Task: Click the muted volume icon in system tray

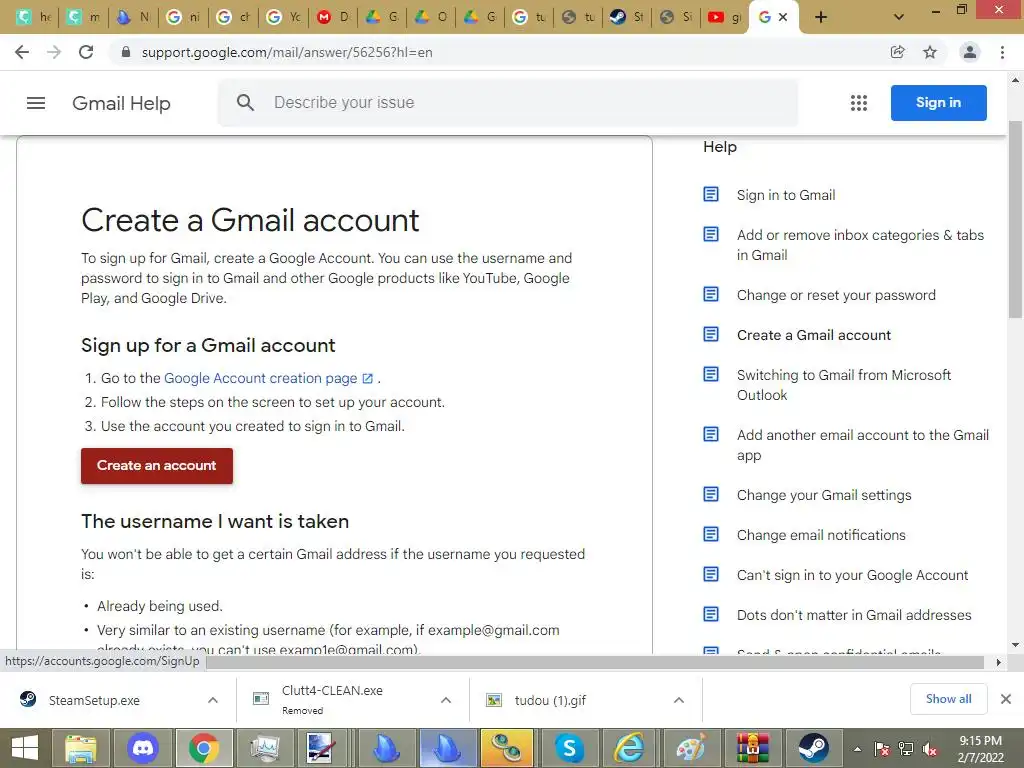Action: pyautogui.click(x=930, y=749)
